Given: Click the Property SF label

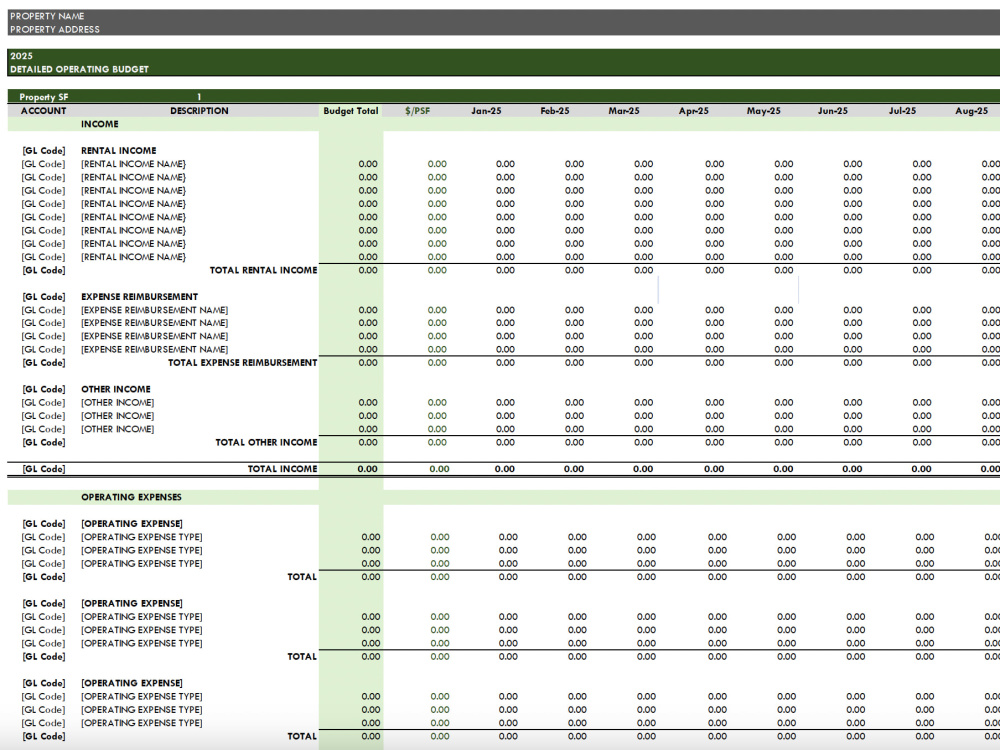Looking at the screenshot, I should click(x=43, y=97).
